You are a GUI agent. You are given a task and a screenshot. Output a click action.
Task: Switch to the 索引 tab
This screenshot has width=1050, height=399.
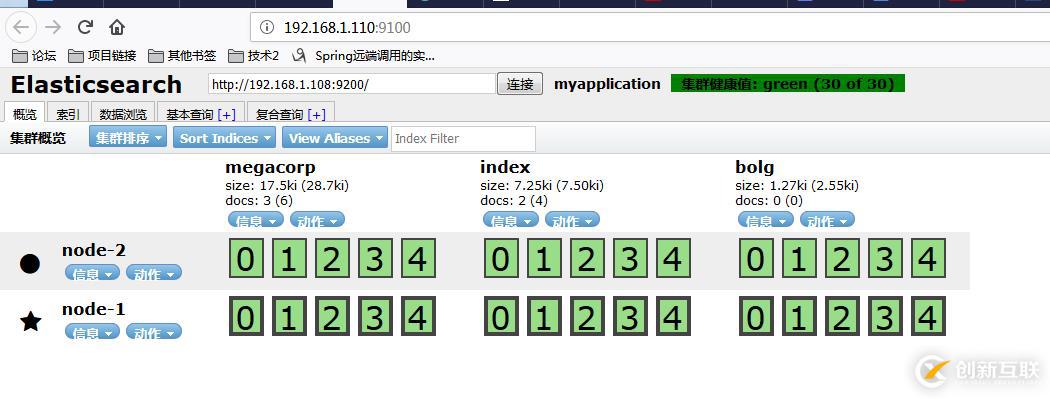(x=68, y=114)
